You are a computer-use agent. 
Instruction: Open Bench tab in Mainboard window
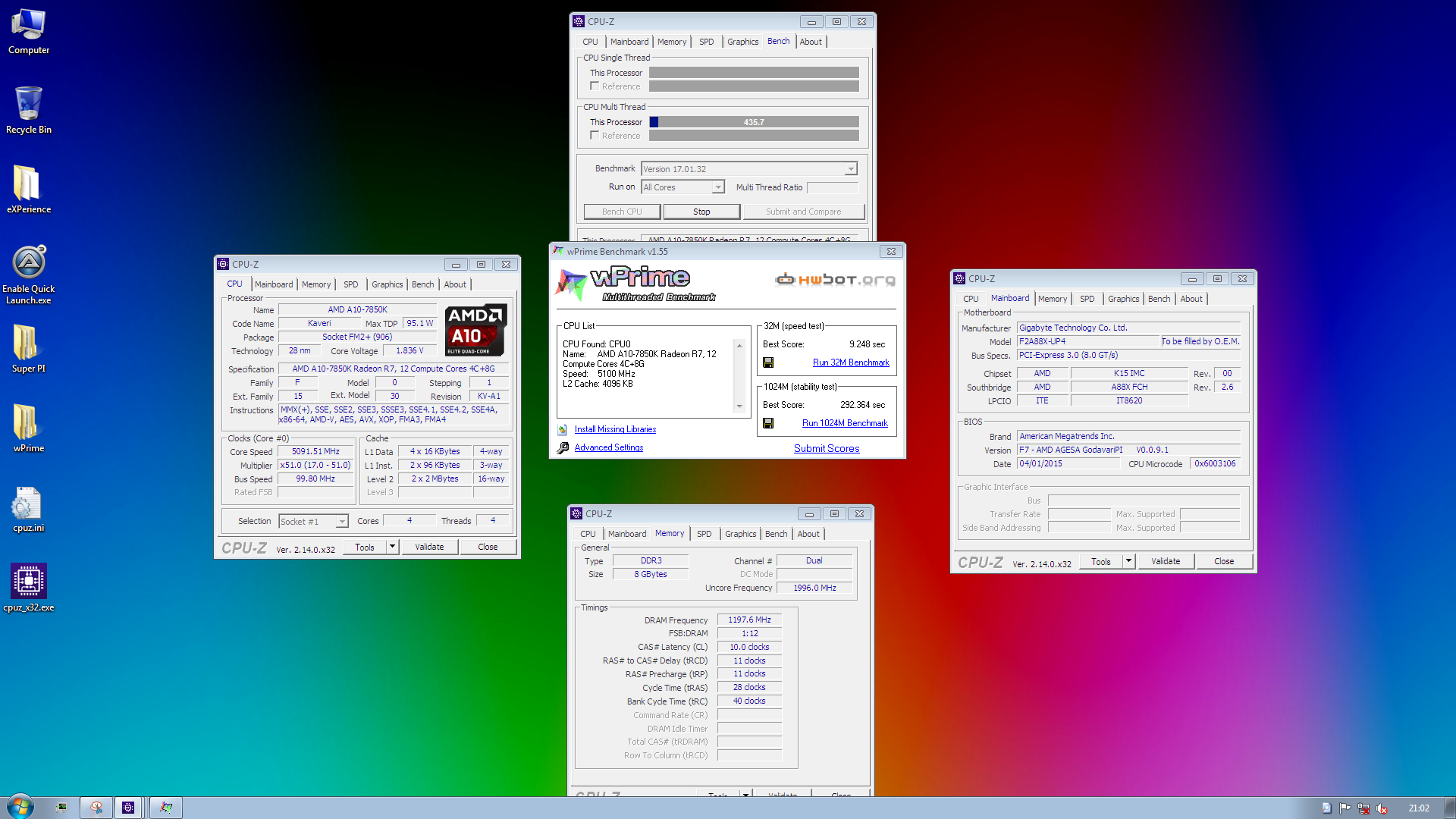[x=1159, y=299]
